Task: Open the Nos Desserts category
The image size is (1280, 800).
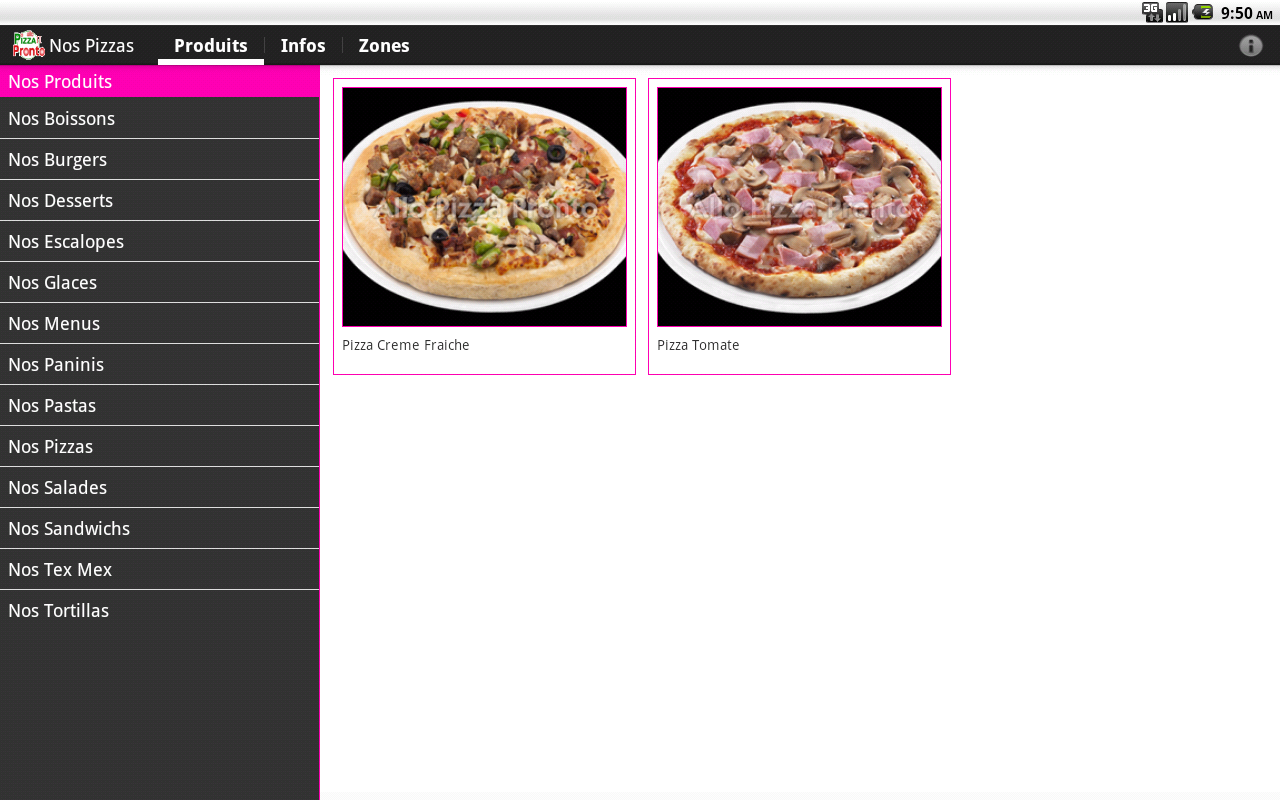Action: [160, 201]
